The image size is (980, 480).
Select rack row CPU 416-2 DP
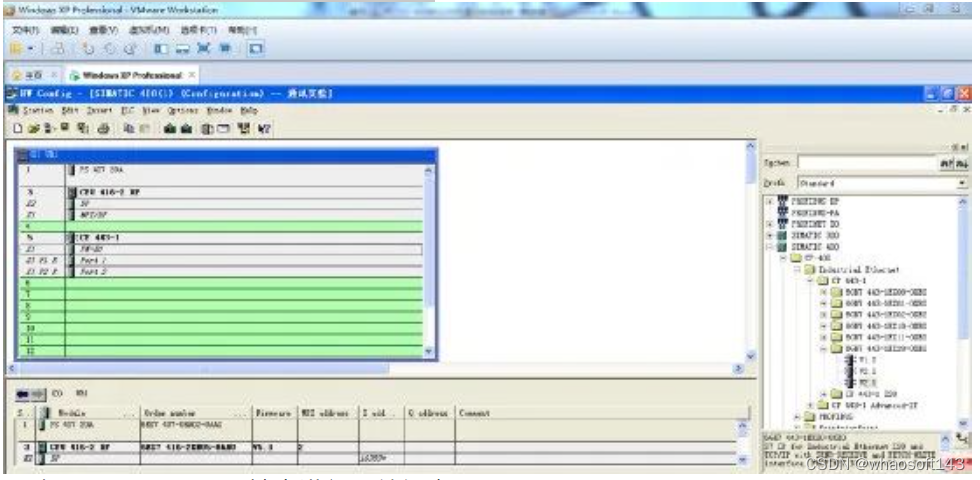[219, 192]
